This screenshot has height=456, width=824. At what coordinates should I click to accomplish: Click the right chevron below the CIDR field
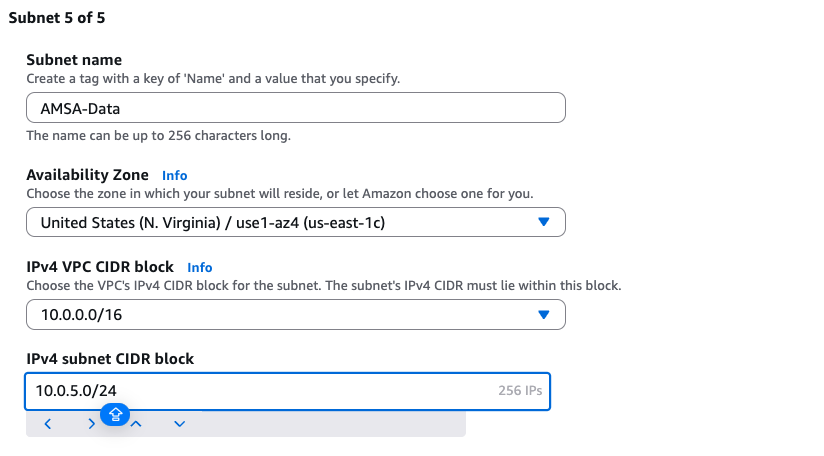[x=91, y=424]
